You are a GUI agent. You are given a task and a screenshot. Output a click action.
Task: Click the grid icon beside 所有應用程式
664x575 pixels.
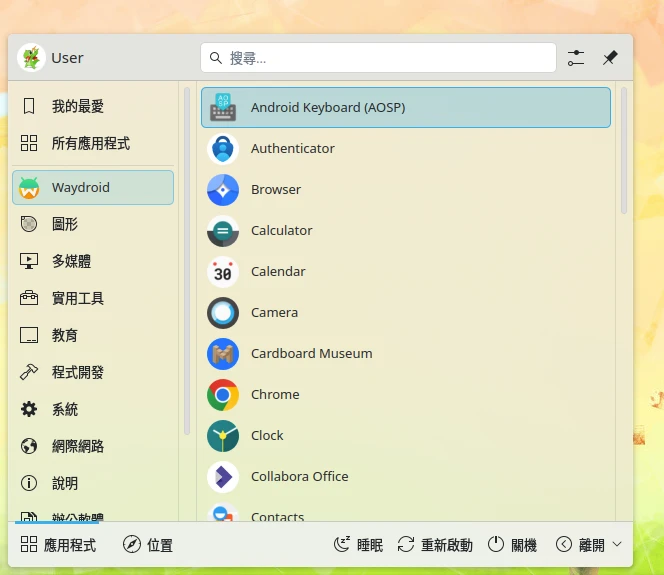pyautogui.click(x=29, y=143)
